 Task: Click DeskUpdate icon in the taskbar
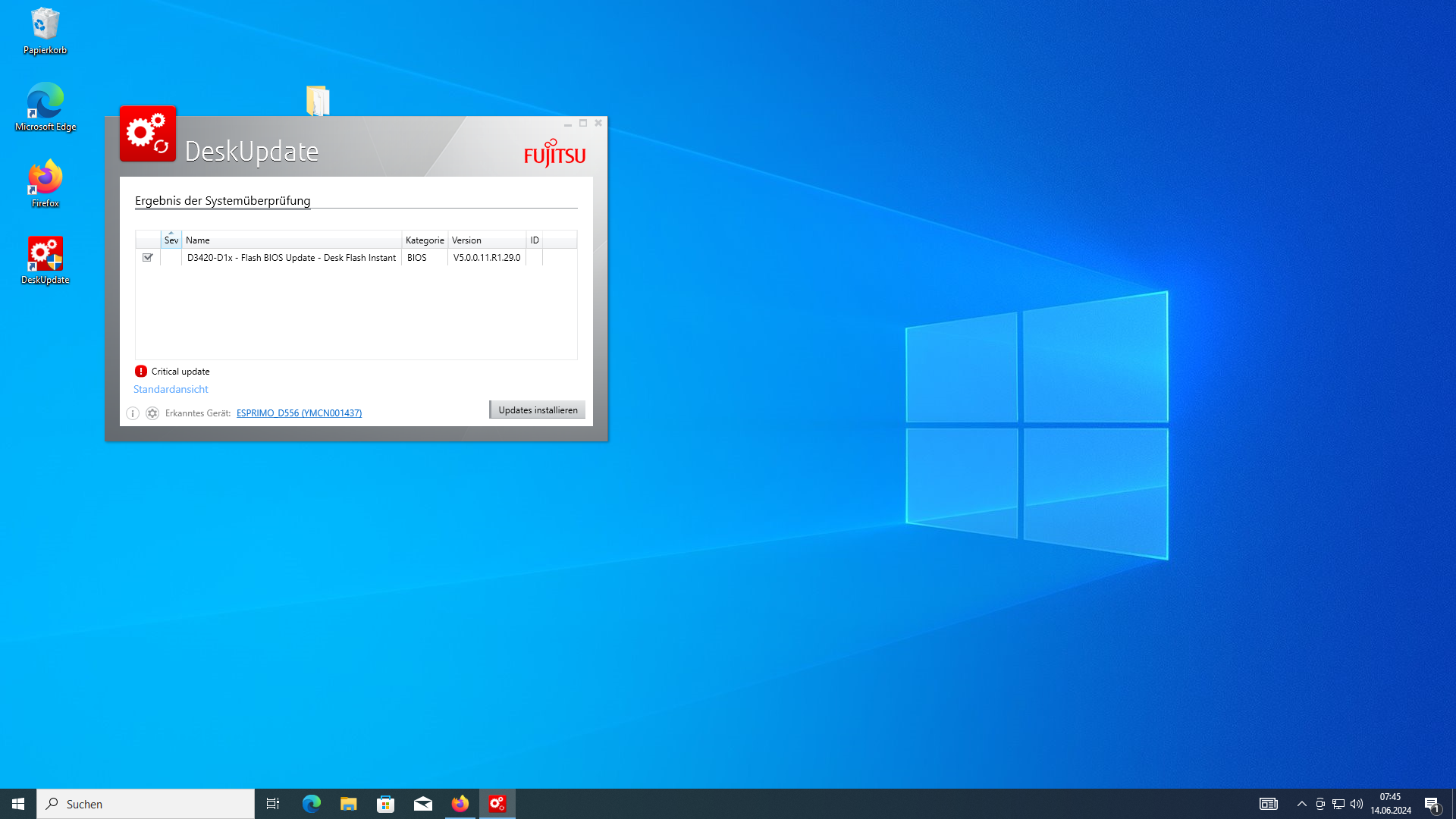click(497, 804)
